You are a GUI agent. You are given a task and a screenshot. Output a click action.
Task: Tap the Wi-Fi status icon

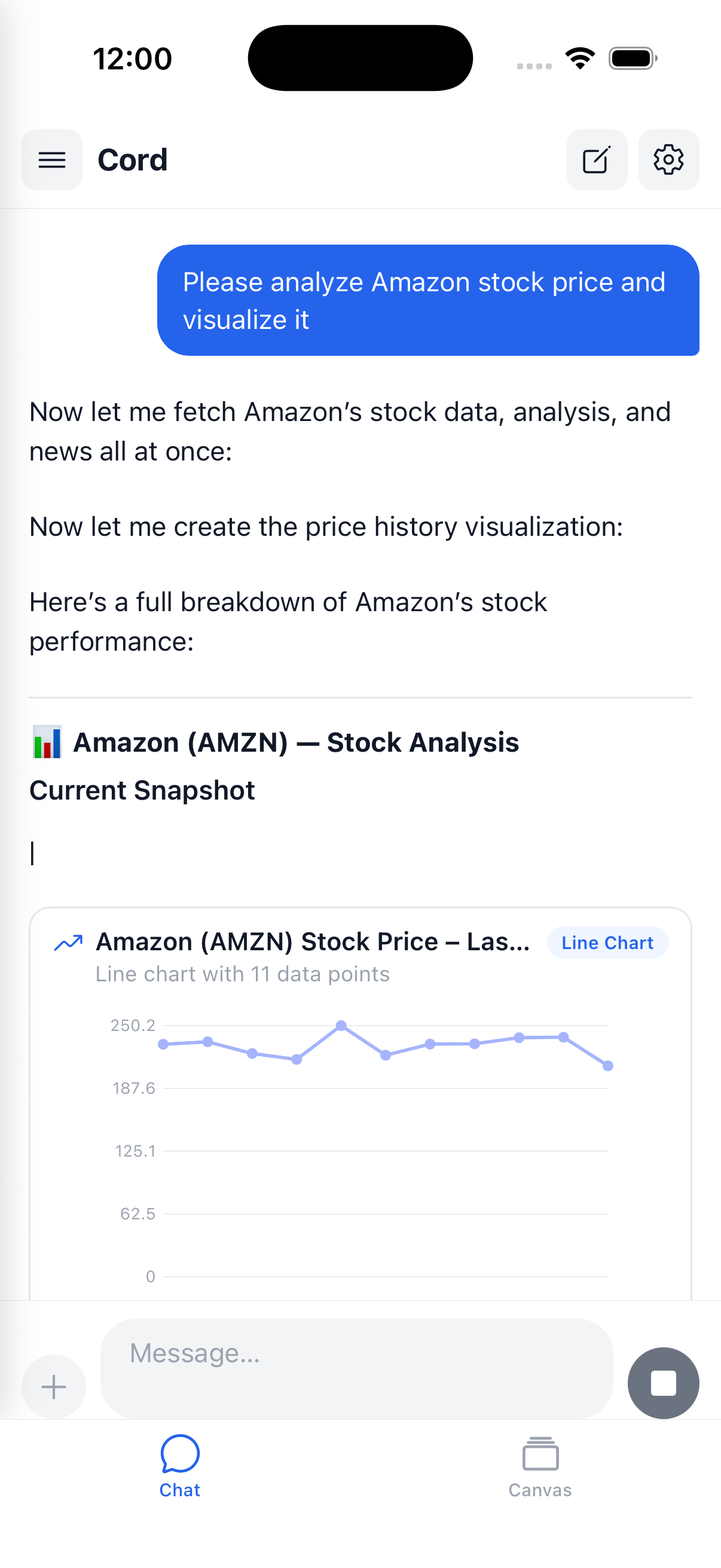(x=580, y=59)
